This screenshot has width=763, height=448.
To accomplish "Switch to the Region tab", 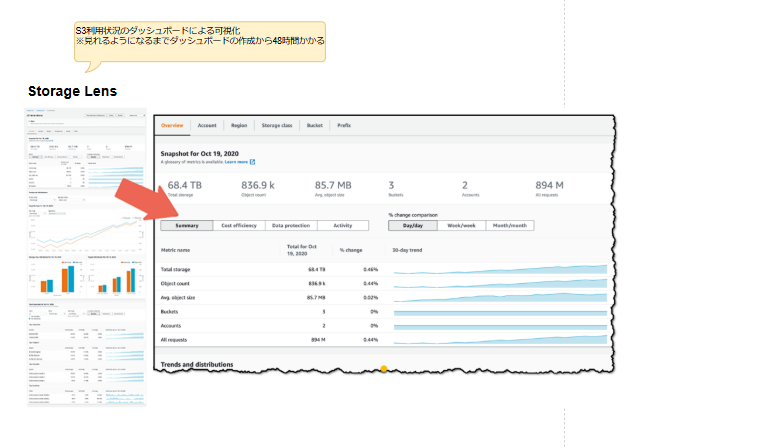I will 239,125.
